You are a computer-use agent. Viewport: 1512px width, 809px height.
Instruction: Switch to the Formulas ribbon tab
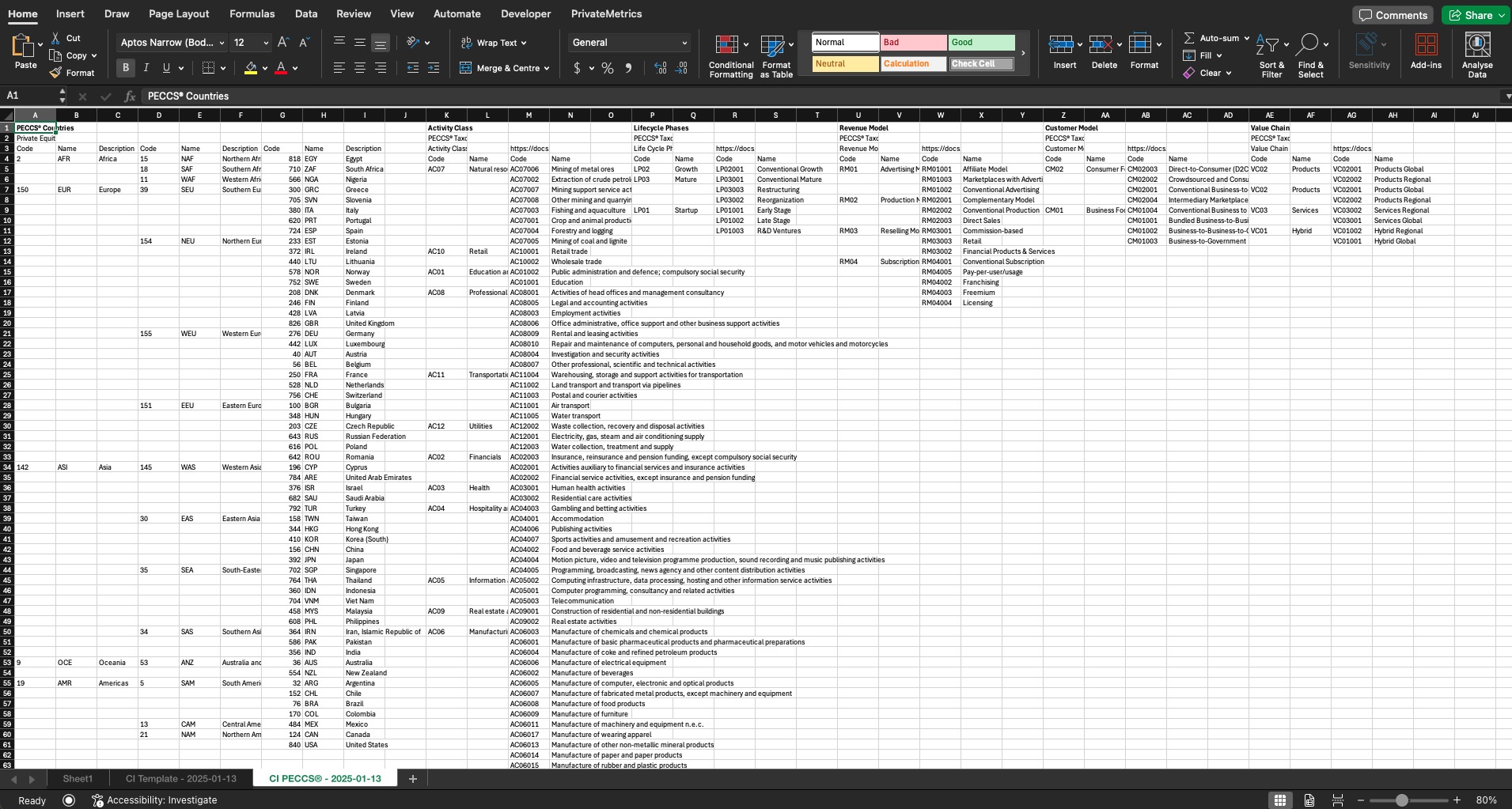tap(252, 13)
